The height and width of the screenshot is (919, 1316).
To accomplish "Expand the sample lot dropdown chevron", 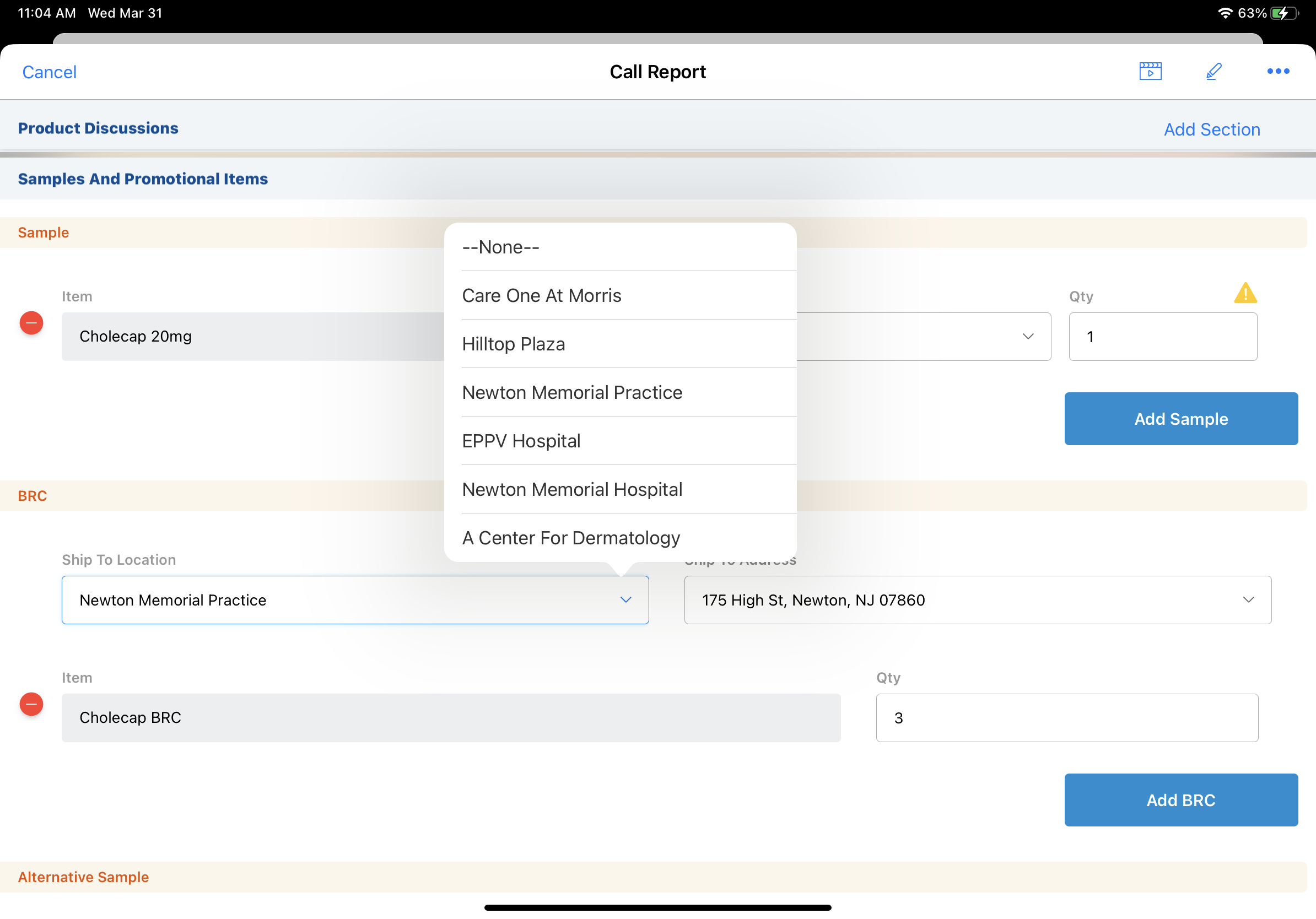I will click(x=1028, y=336).
